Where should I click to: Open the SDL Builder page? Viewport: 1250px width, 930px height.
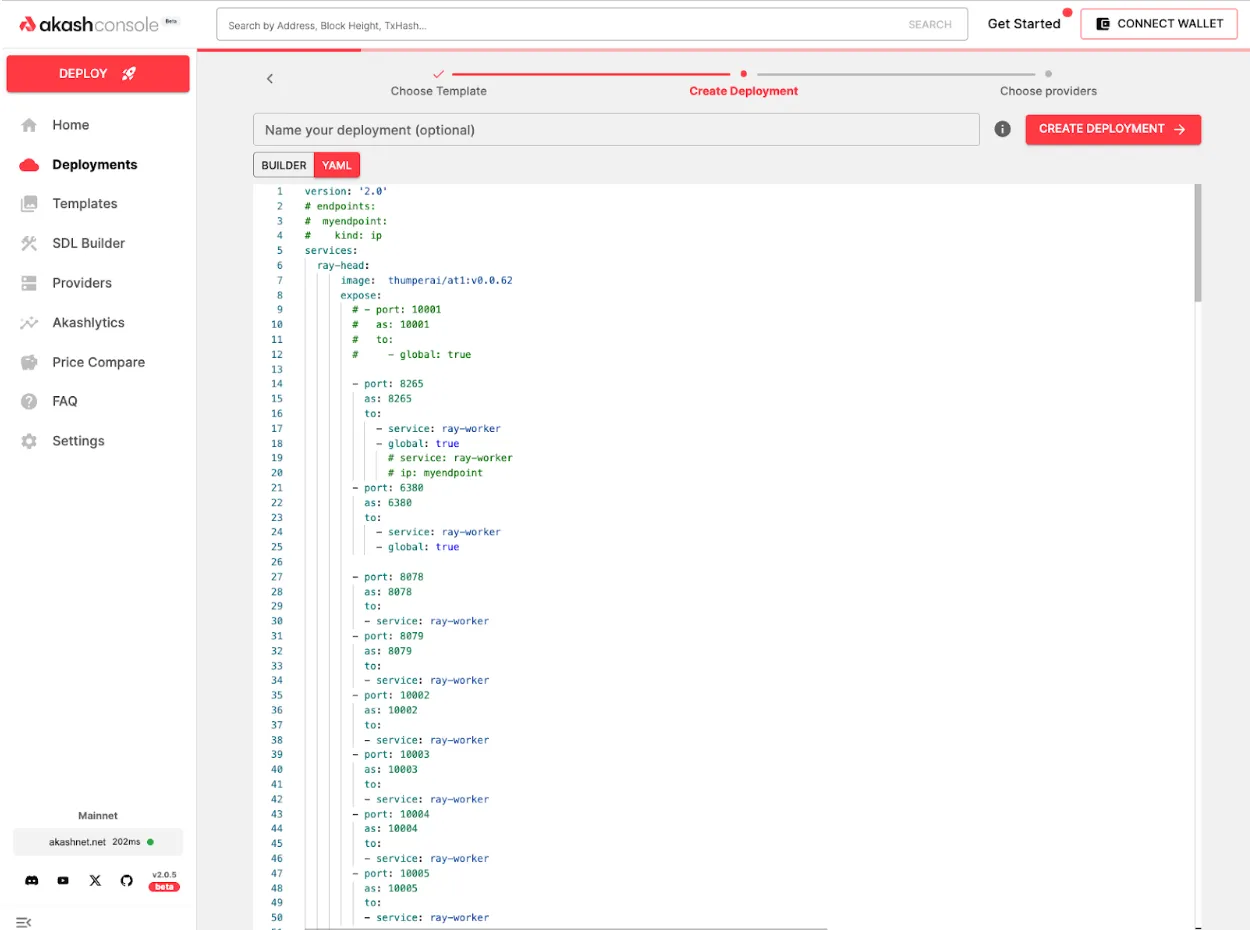88,243
